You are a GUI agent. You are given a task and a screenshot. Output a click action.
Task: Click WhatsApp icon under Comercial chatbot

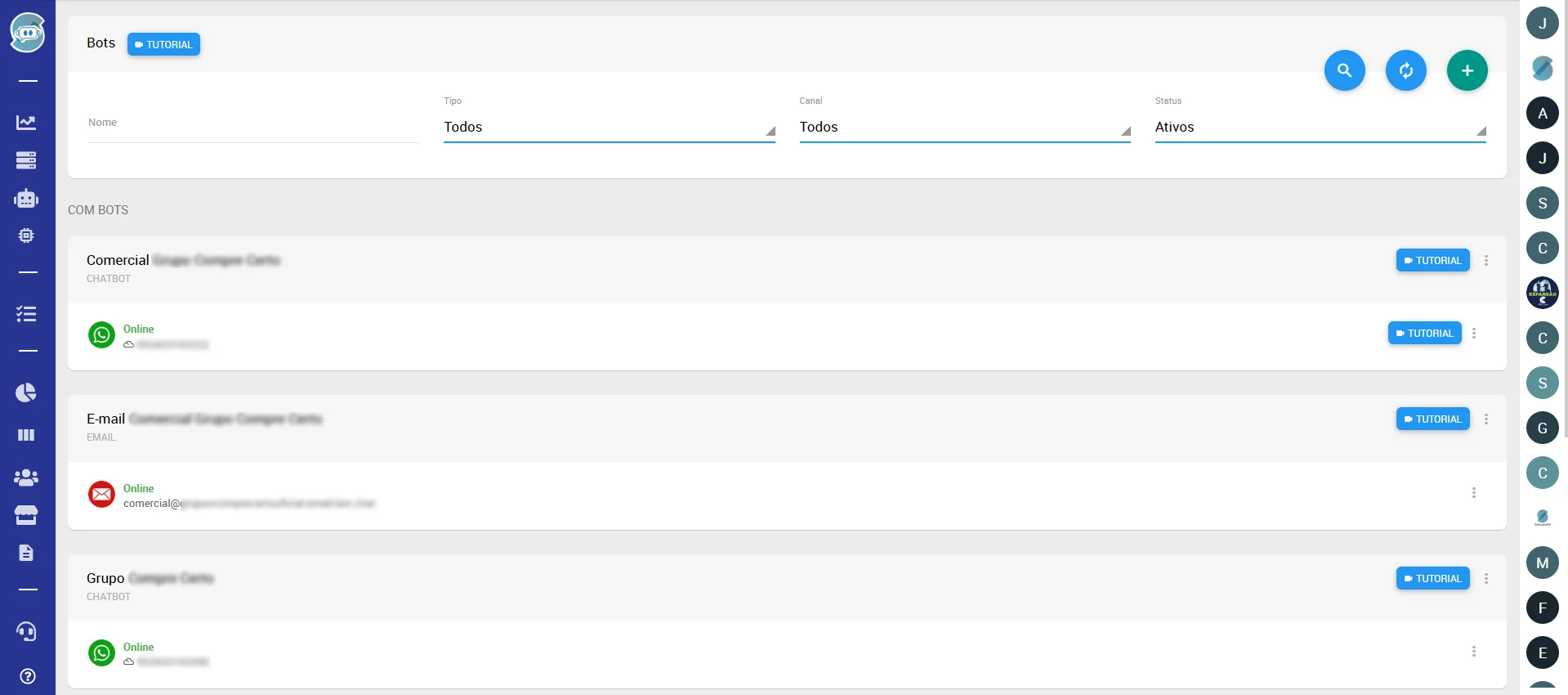(x=101, y=334)
